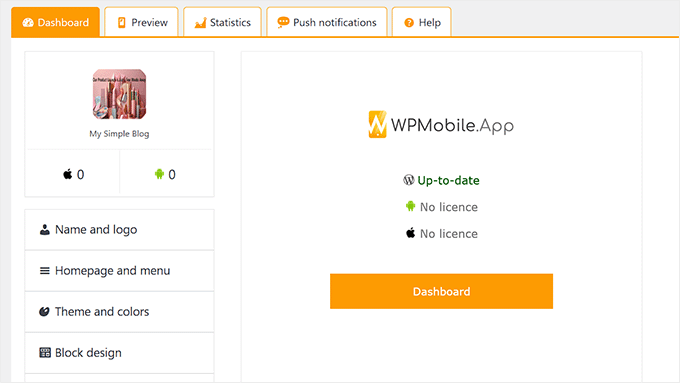680x383 pixels.
Task: Click the phone icon on Preview tab
Action: pyautogui.click(x=122, y=23)
